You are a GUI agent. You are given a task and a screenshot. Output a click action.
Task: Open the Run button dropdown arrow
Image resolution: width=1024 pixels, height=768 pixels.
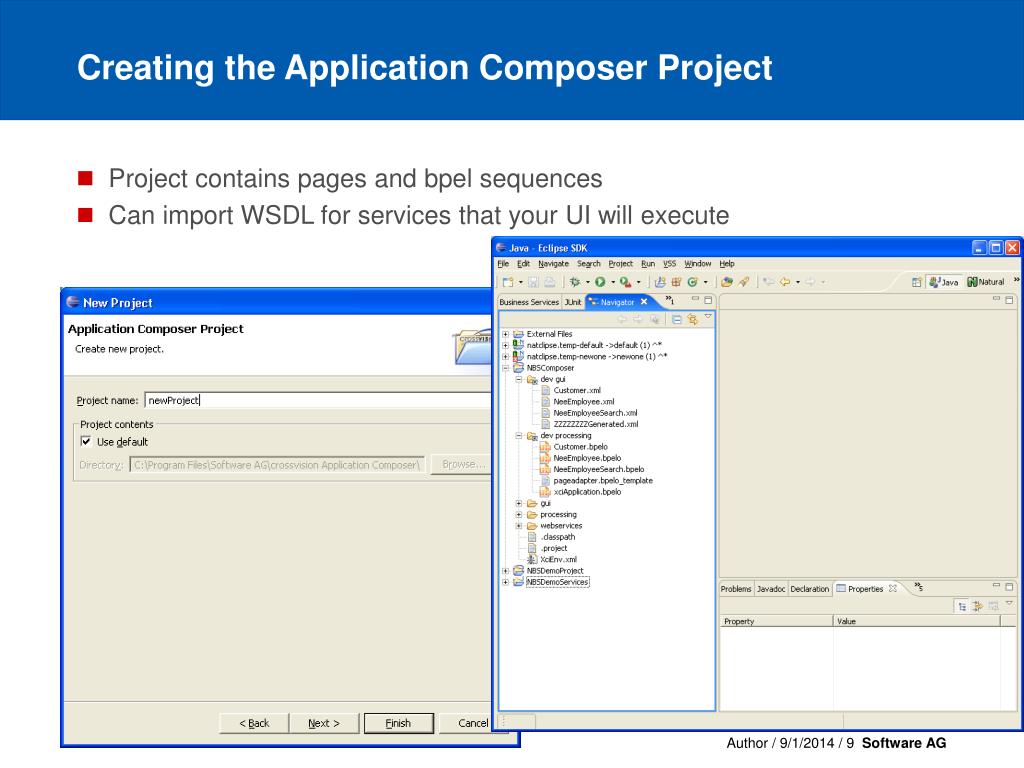(613, 282)
